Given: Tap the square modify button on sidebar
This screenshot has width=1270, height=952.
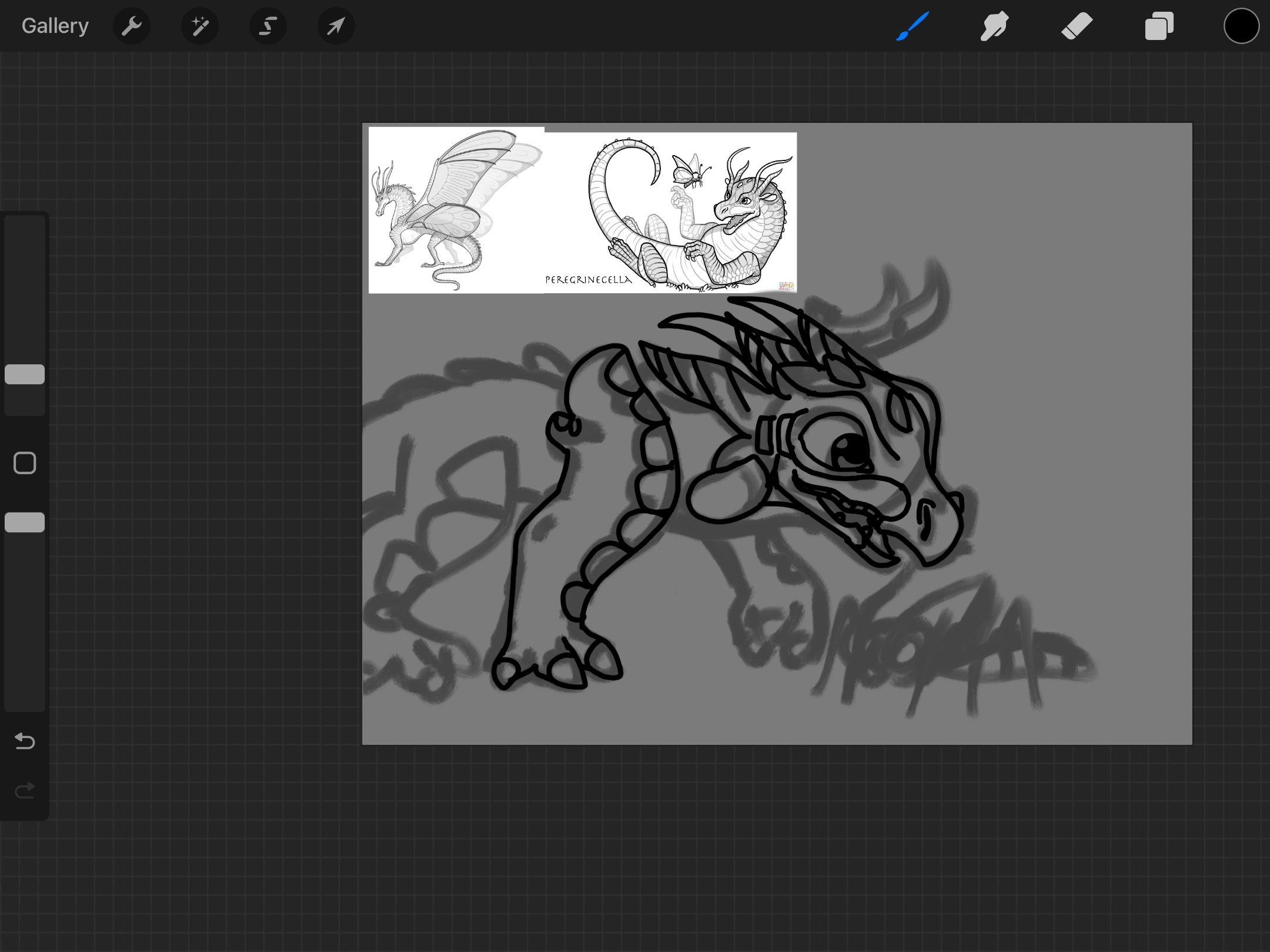Looking at the screenshot, I should [25, 463].
